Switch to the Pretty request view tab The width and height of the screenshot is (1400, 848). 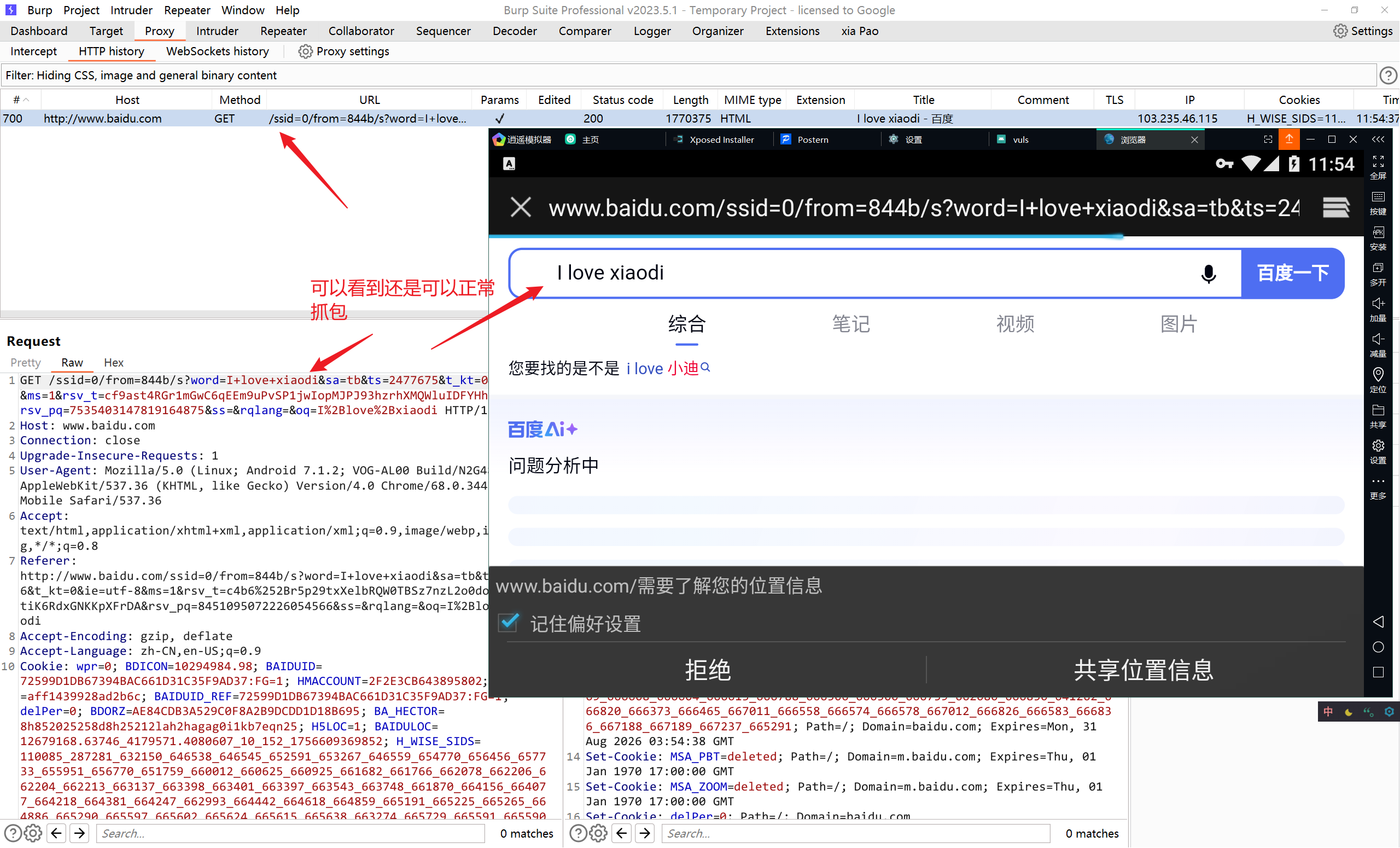[x=26, y=363]
